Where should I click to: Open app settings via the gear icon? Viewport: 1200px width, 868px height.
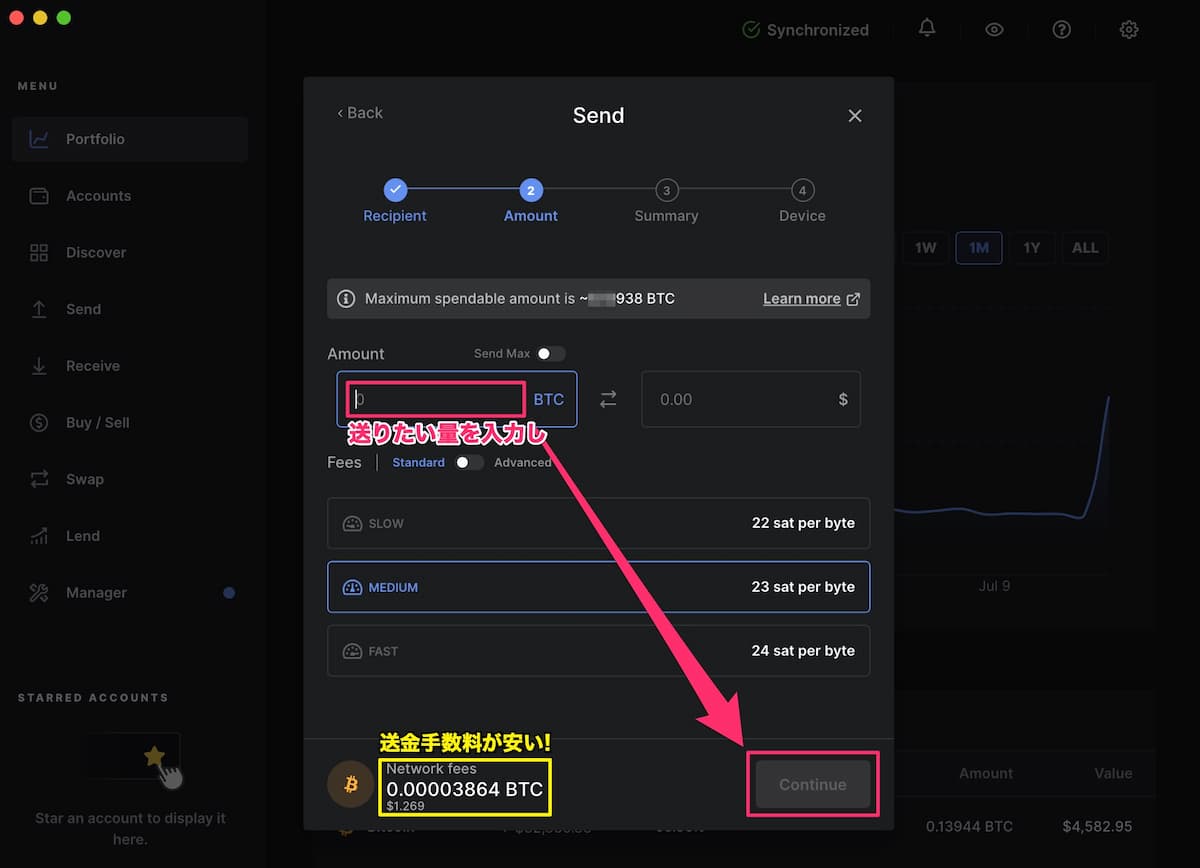[1129, 29]
